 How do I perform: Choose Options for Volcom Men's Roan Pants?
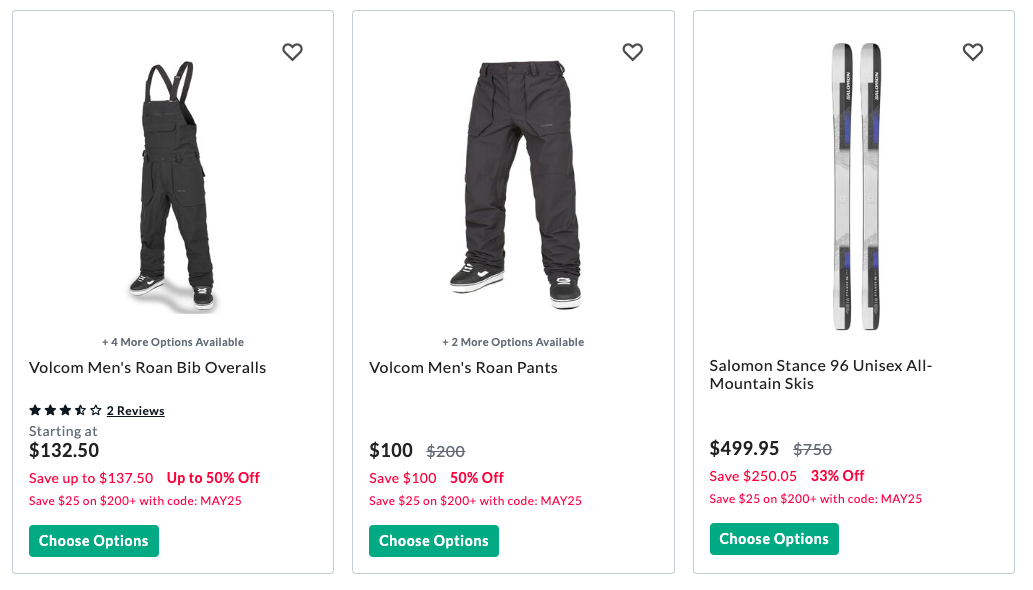tap(434, 541)
